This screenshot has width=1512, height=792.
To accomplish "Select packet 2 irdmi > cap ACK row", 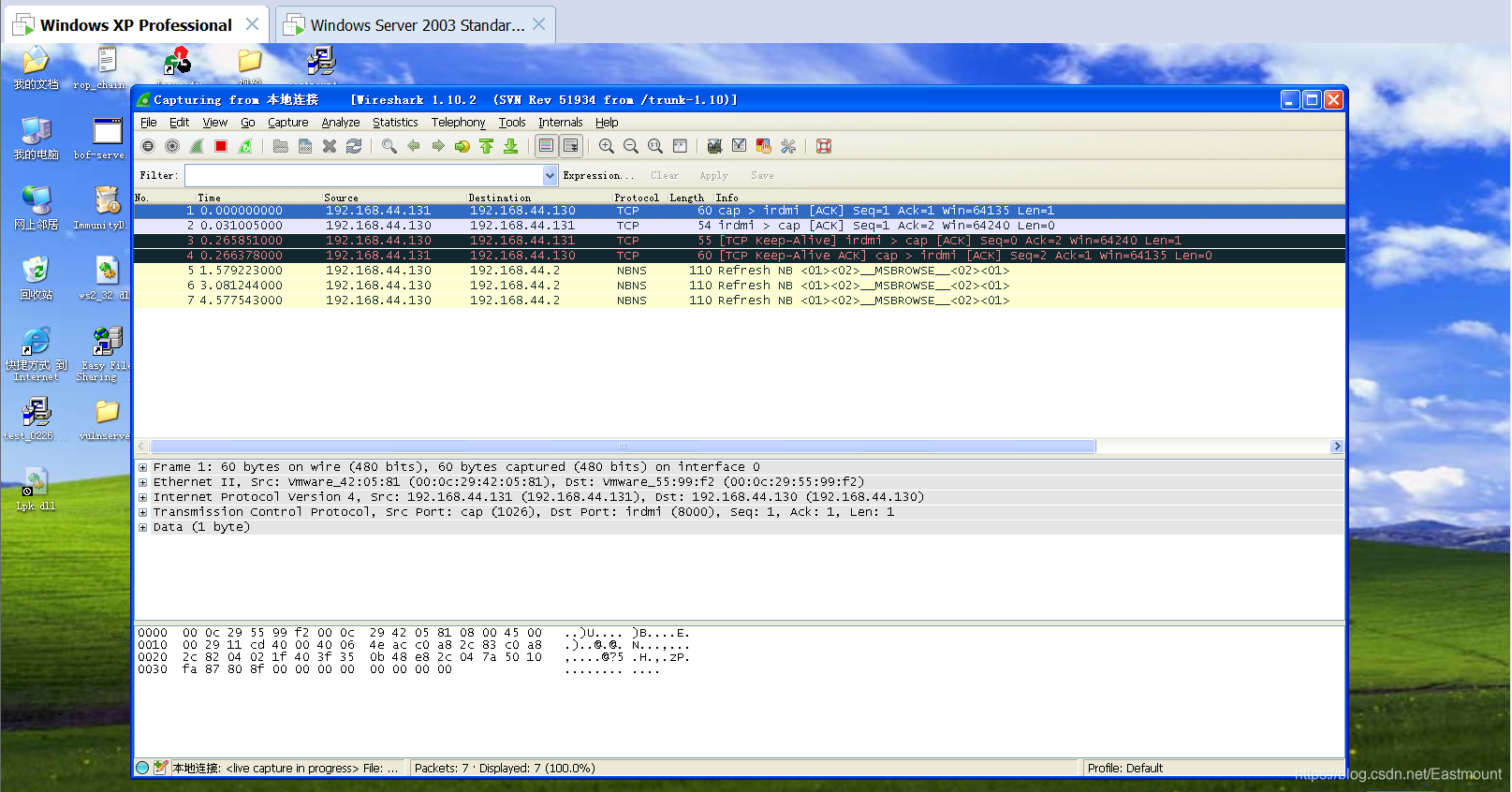I will point(740,226).
